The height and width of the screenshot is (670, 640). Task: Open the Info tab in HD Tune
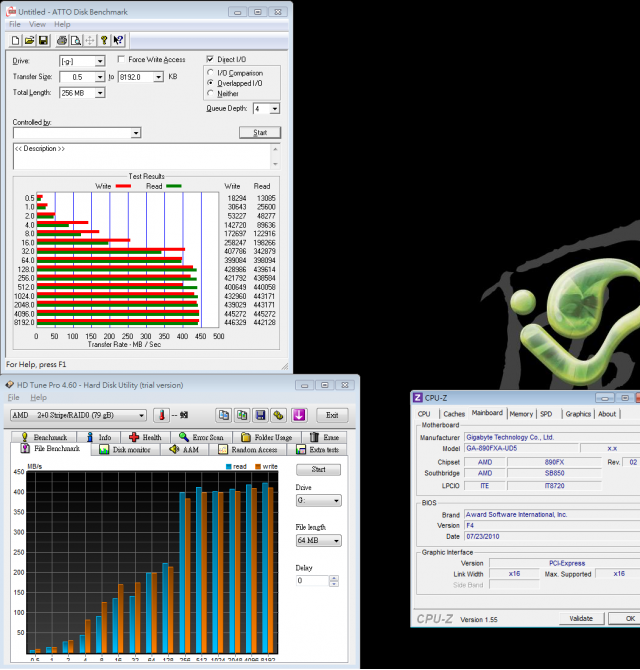pyautogui.click(x=99, y=437)
